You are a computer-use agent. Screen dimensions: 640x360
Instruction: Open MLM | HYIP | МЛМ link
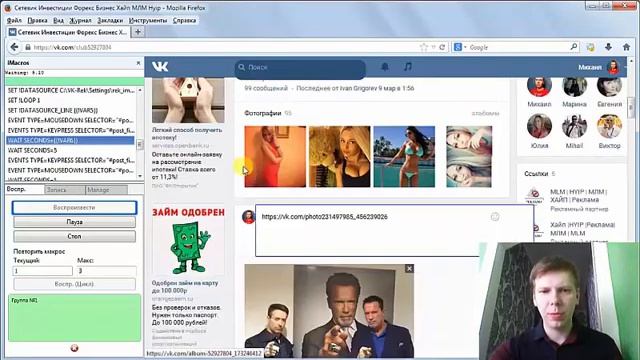tap(578, 196)
